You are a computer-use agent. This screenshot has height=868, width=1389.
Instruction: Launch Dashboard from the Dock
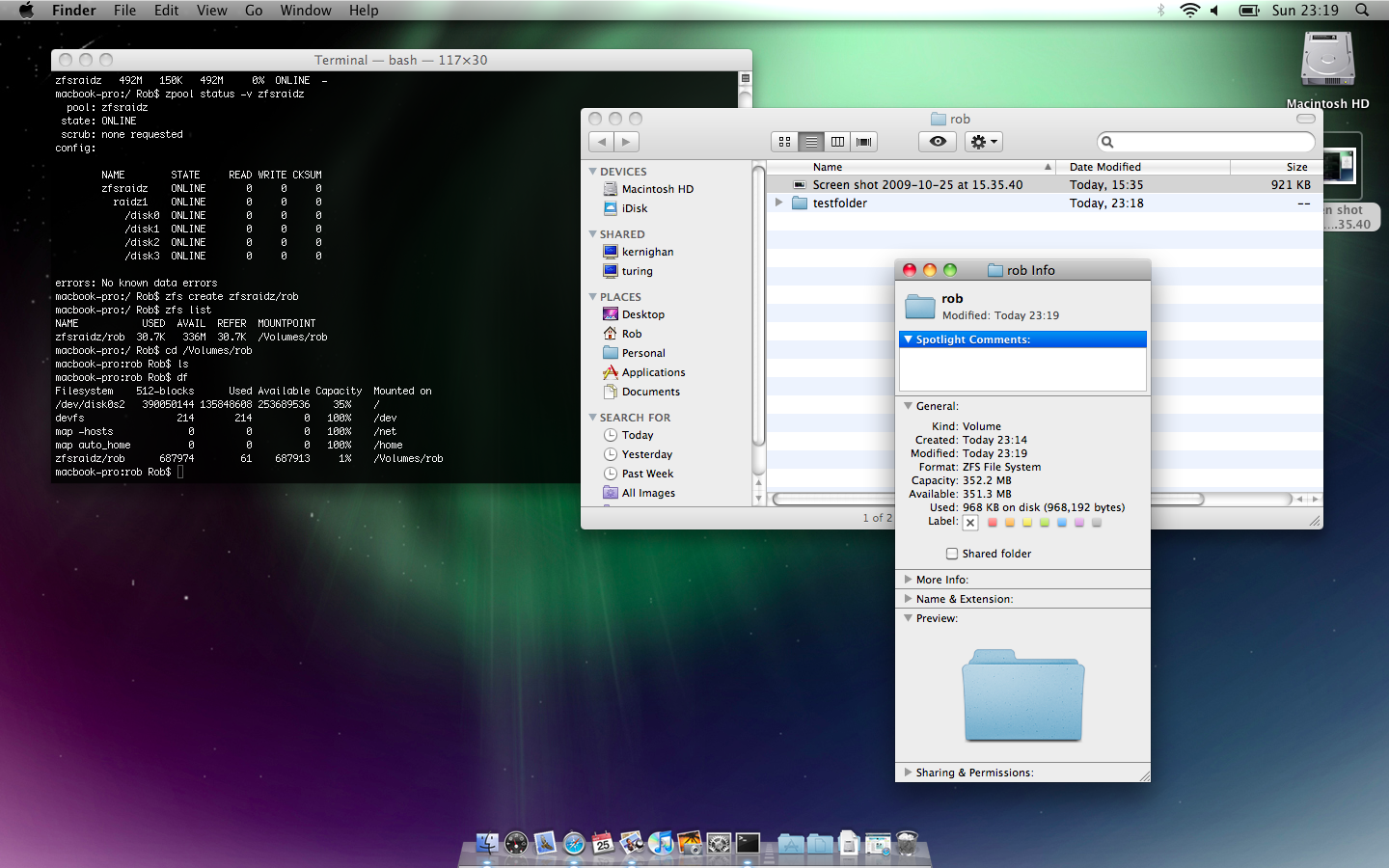[516, 844]
